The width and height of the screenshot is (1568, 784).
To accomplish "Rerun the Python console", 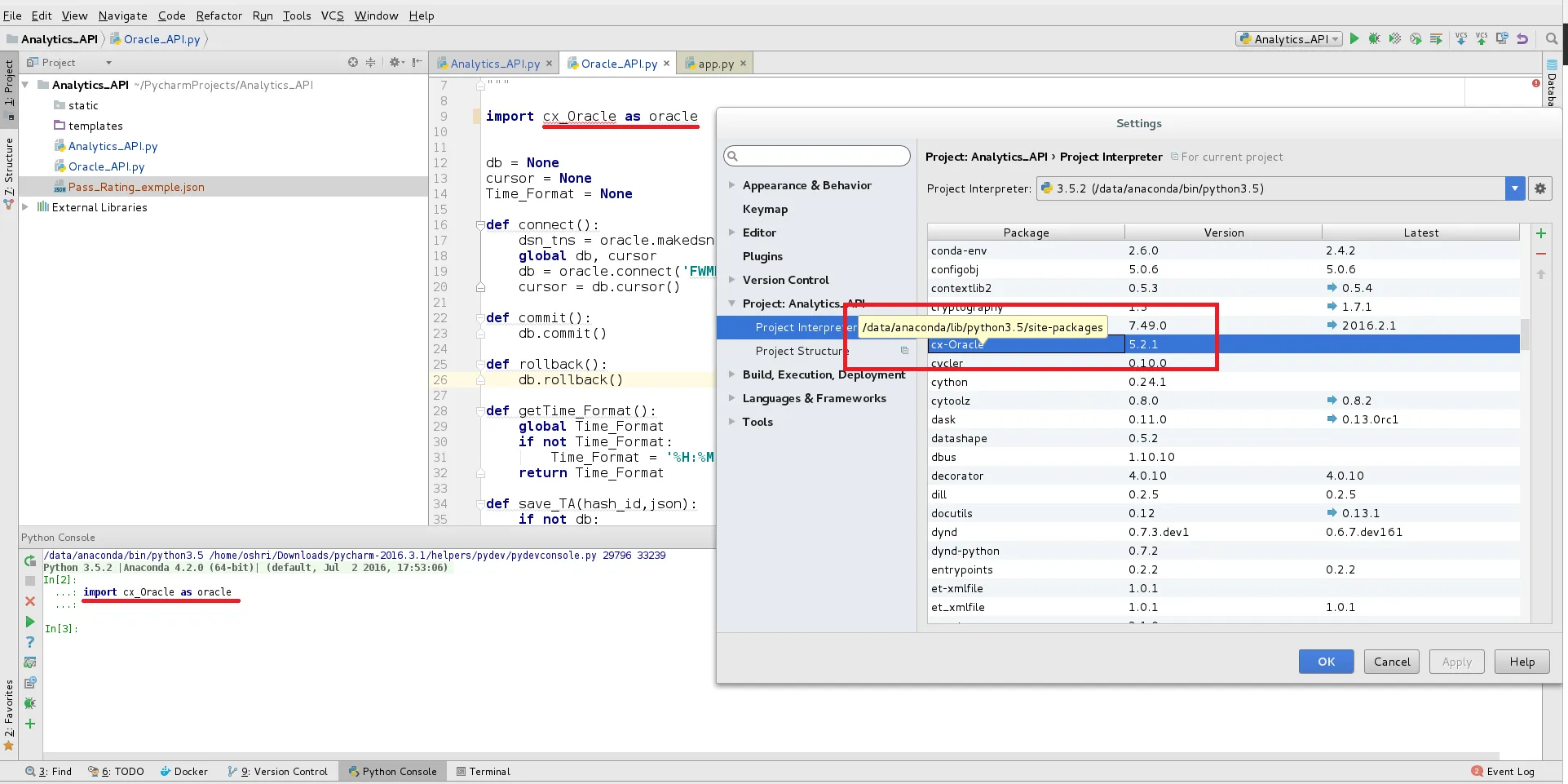I will [30, 560].
